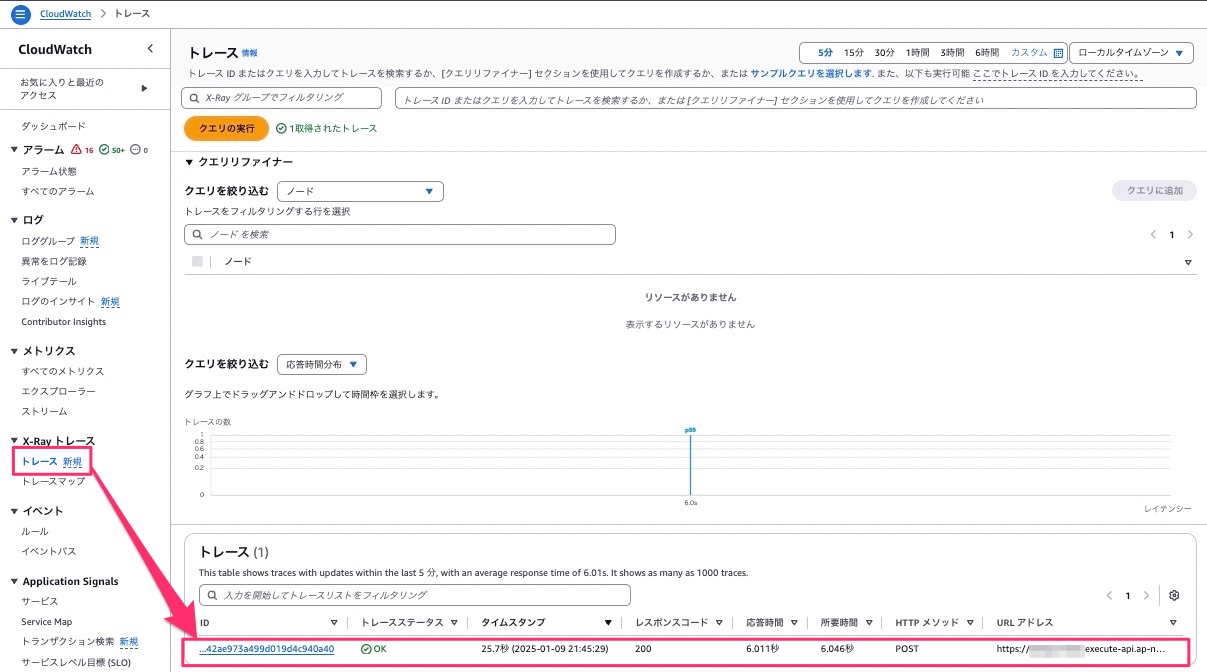Viewport: 1207px width, 672px height.
Task: Sort by トレースステータス column arrow
Action: 456,623
